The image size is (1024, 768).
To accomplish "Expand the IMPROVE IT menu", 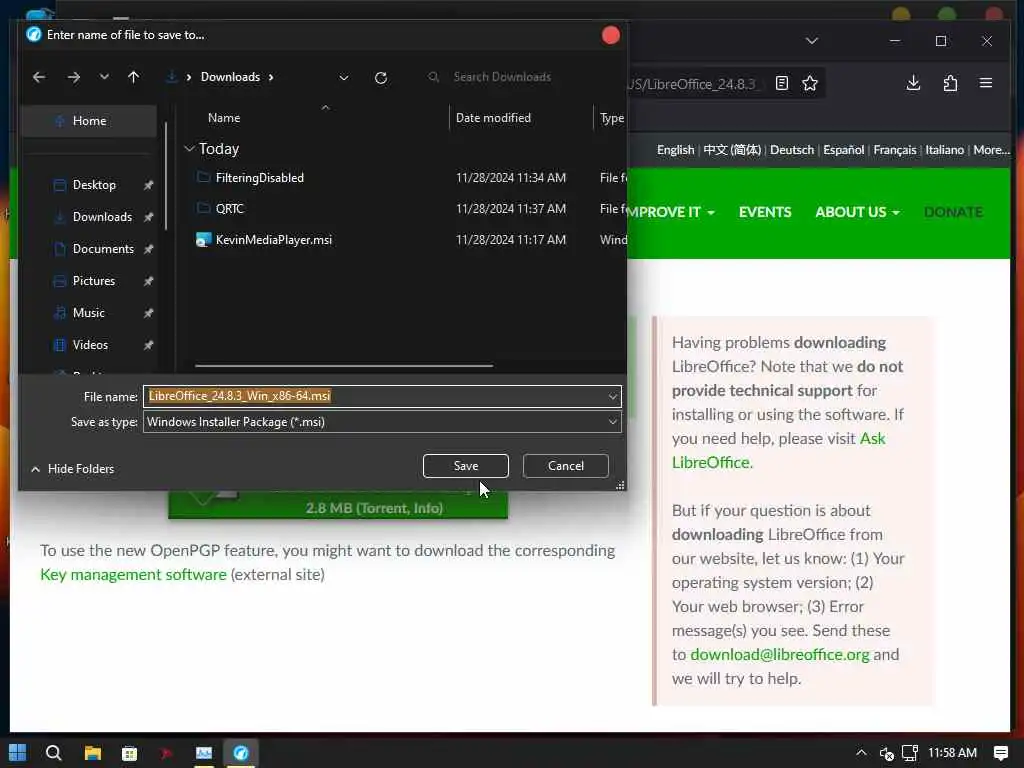I will pos(671,212).
